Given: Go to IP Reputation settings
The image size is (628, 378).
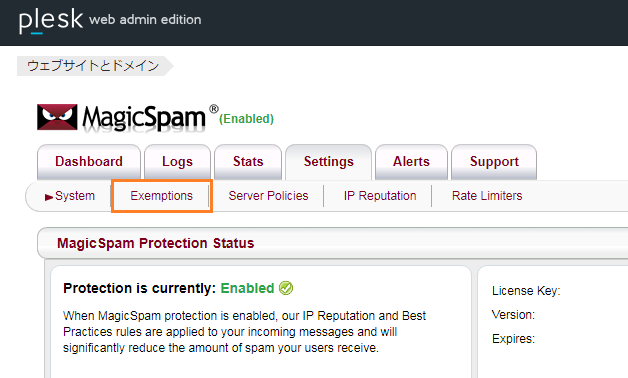Looking at the screenshot, I should [380, 196].
